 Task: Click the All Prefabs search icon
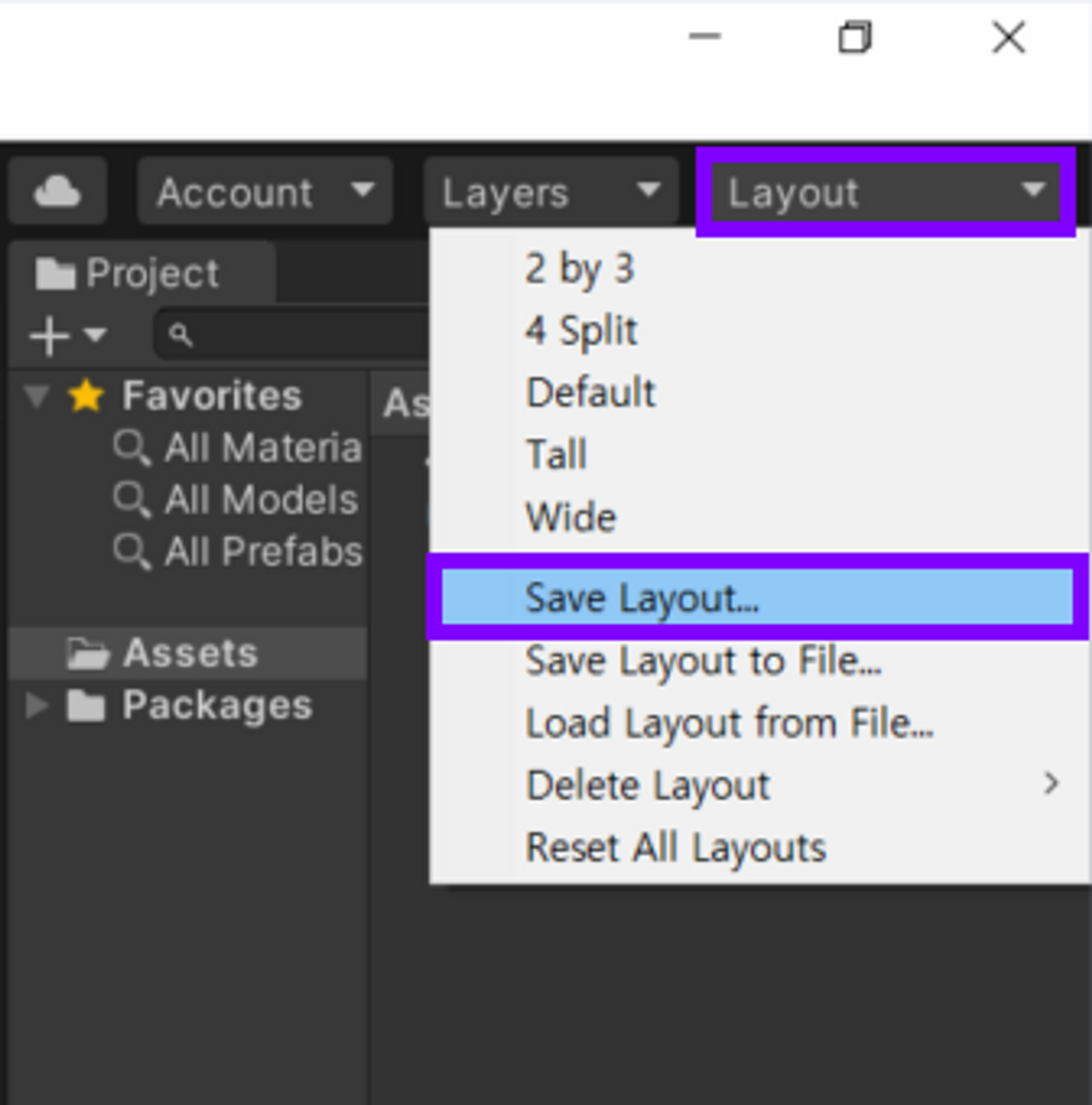pos(132,552)
